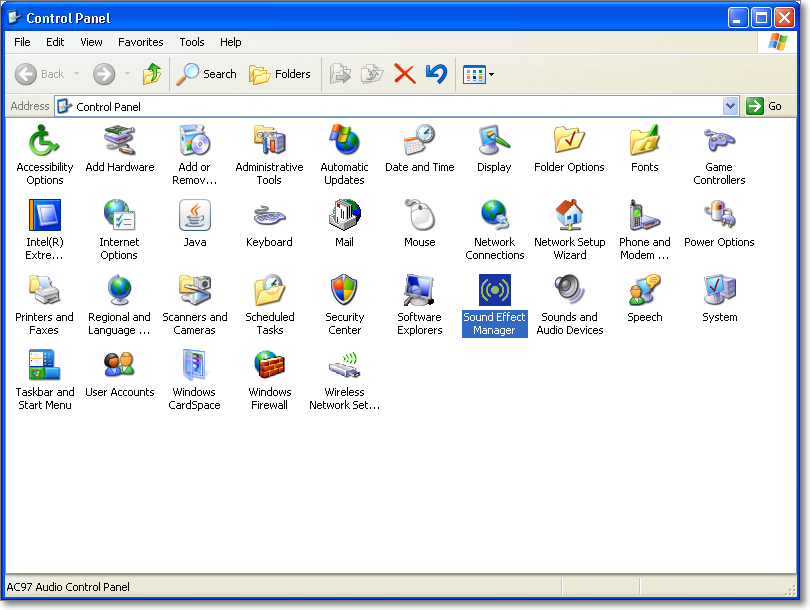Select Scanners and Cameras
The image size is (810, 610).
(x=195, y=304)
